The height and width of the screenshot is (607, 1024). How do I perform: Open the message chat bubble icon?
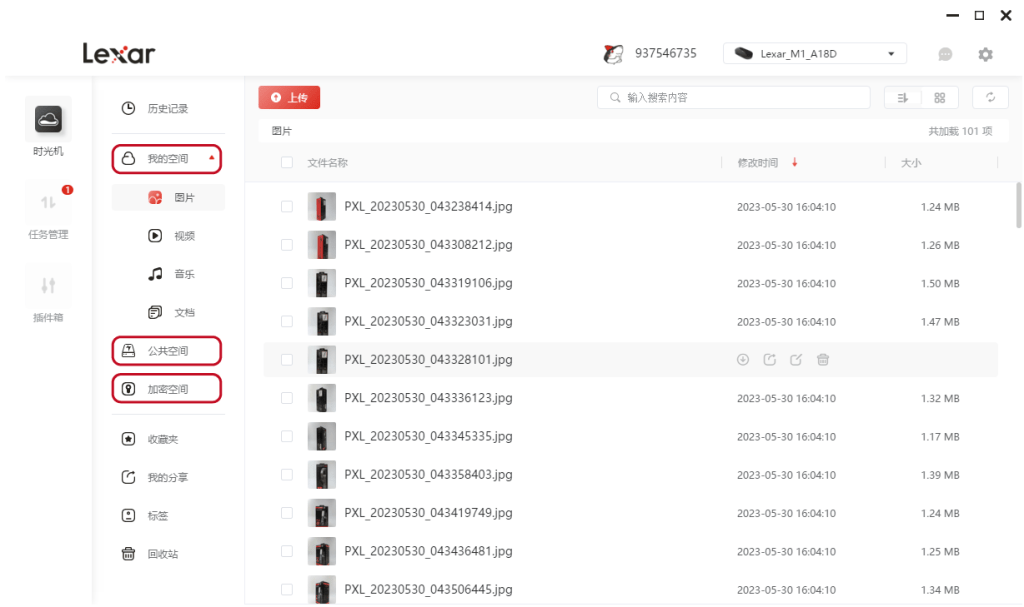click(x=945, y=54)
